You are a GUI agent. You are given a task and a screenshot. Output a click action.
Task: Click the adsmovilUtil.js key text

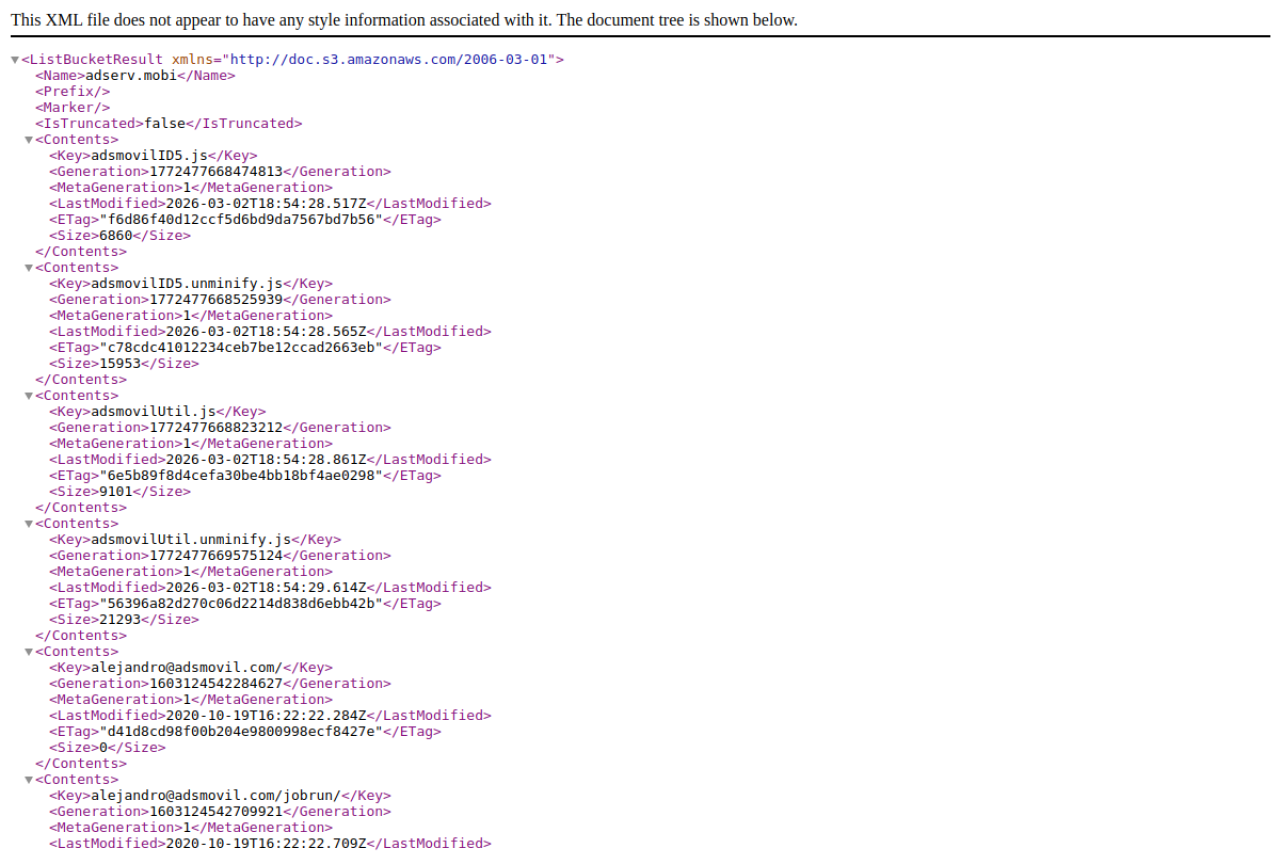point(153,412)
